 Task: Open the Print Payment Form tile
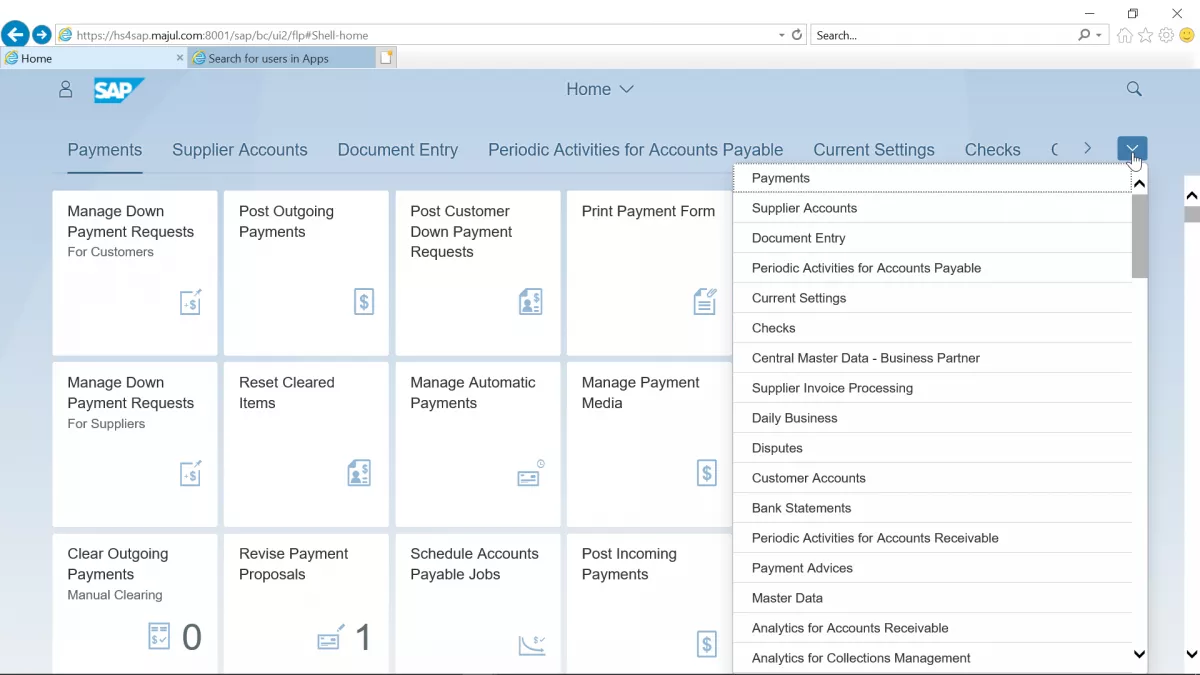(649, 273)
